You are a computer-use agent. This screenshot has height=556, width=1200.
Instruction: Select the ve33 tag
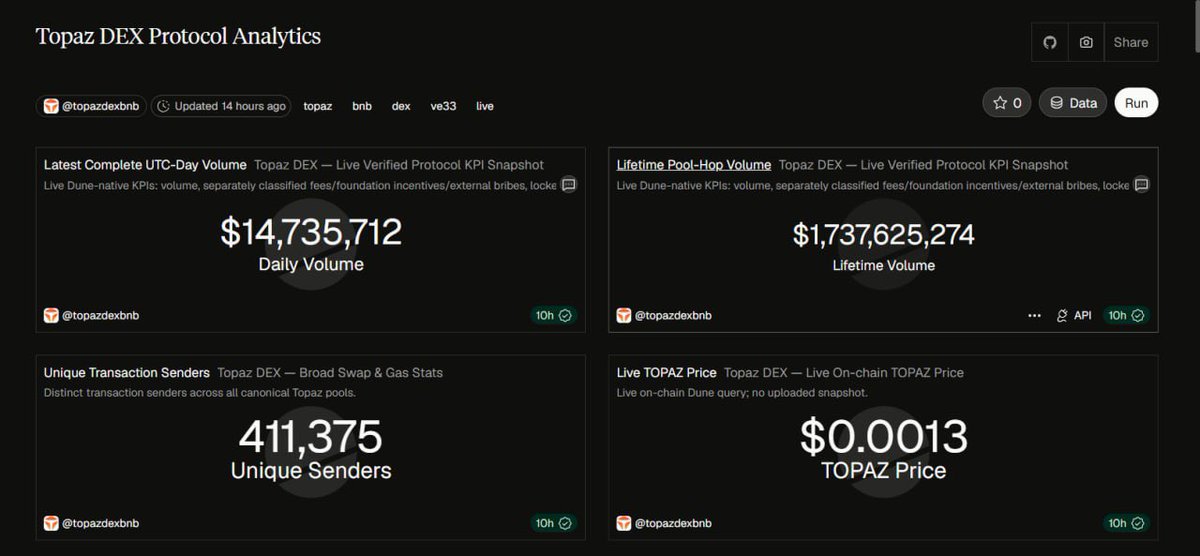coord(443,106)
